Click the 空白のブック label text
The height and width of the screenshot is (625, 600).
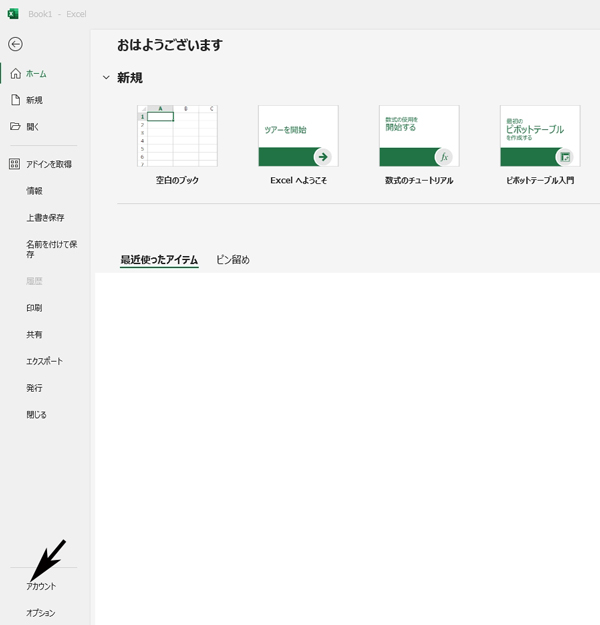point(177,180)
